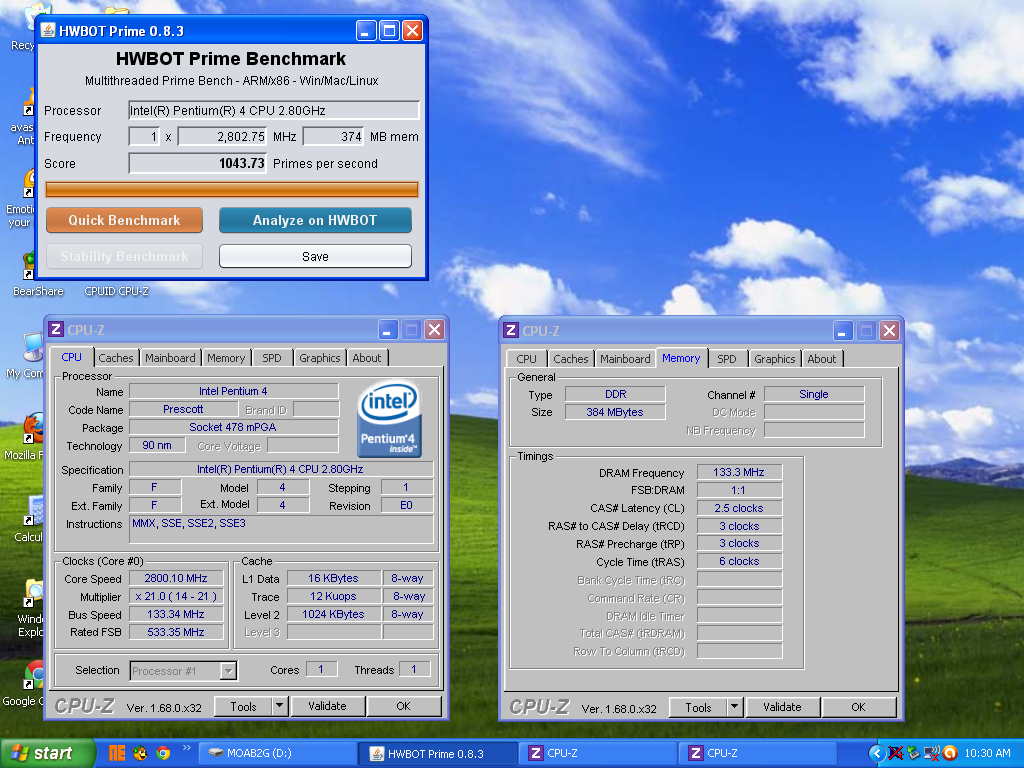The width and height of the screenshot is (1024, 768).
Task: Select the Calculator desktop icon
Action: (x=29, y=519)
